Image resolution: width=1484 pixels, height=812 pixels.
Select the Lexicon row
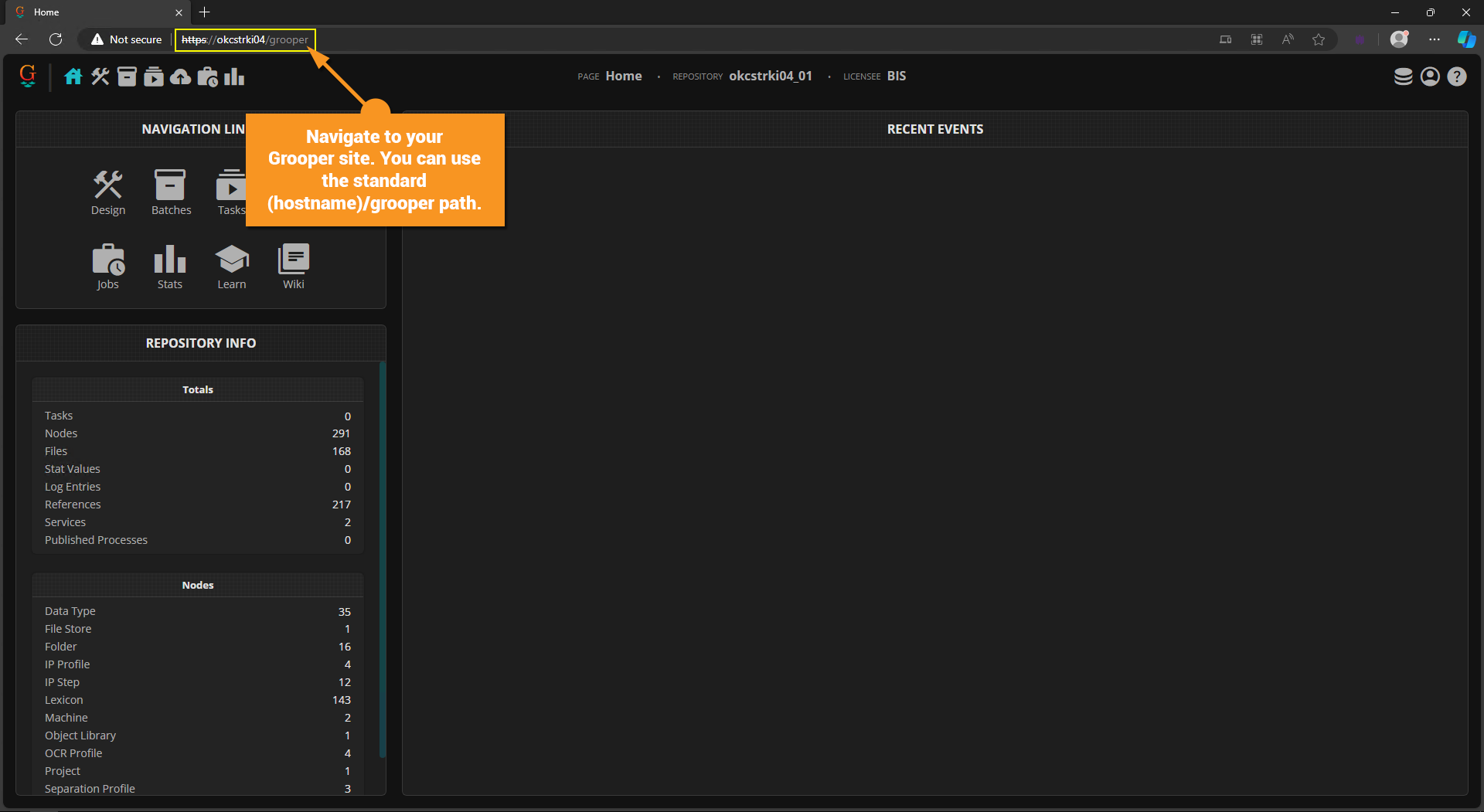[x=198, y=700]
